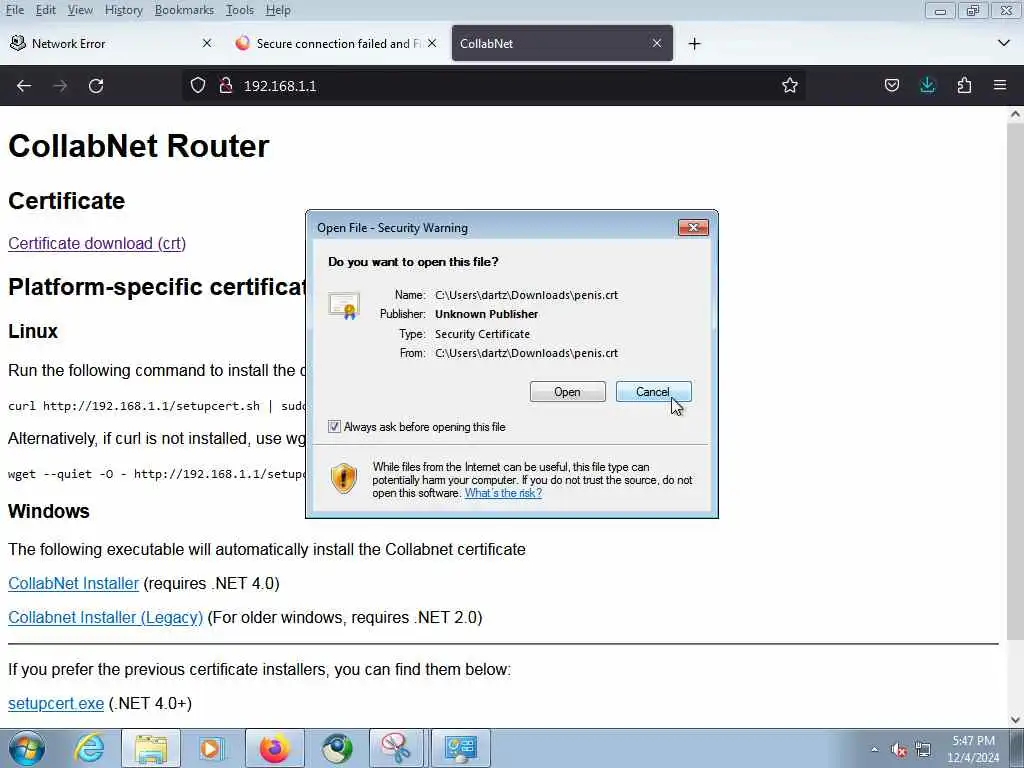Image resolution: width=1024 pixels, height=768 pixels.
Task: Open the extensions puzzle icon
Action: [x=964, y=86]
